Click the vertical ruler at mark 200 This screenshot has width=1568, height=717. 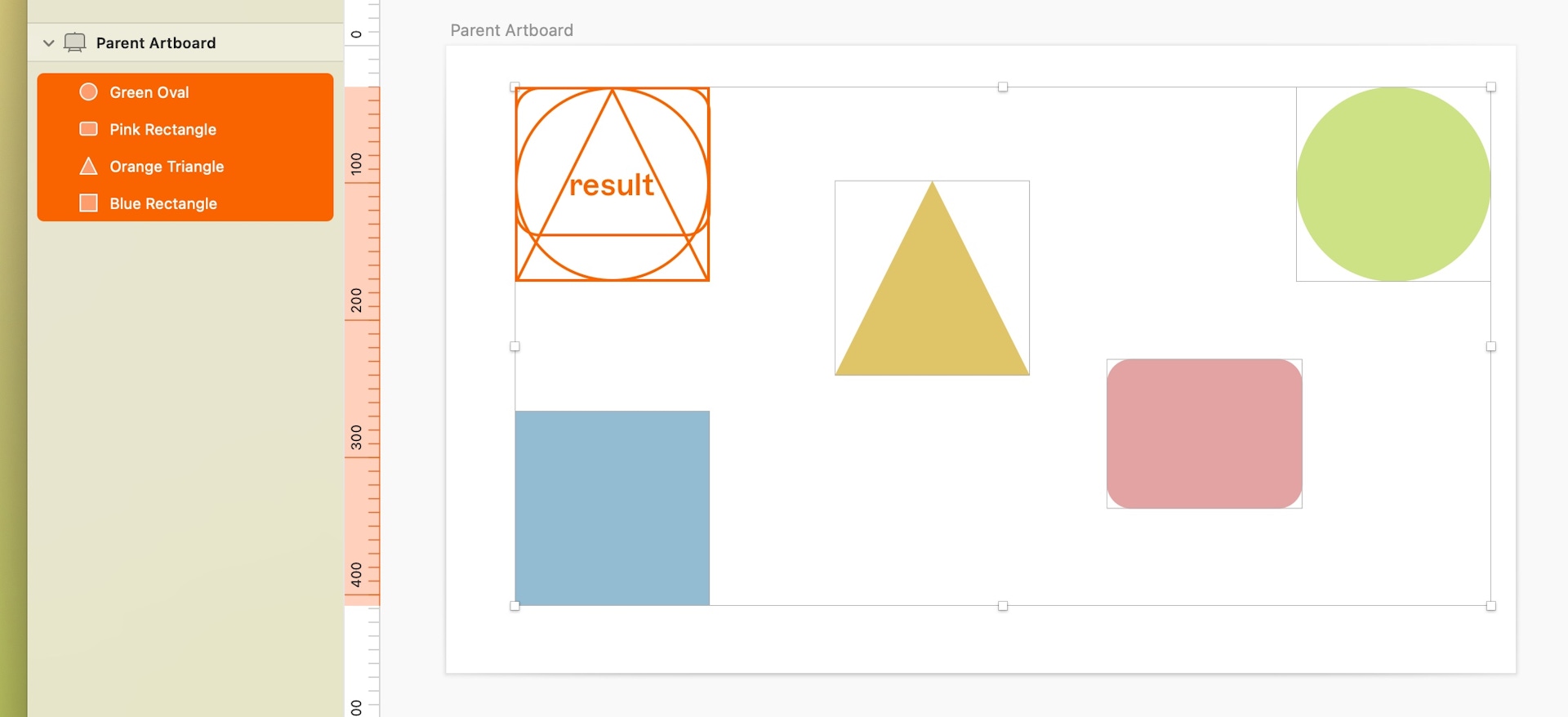click(x=357, y=300)
